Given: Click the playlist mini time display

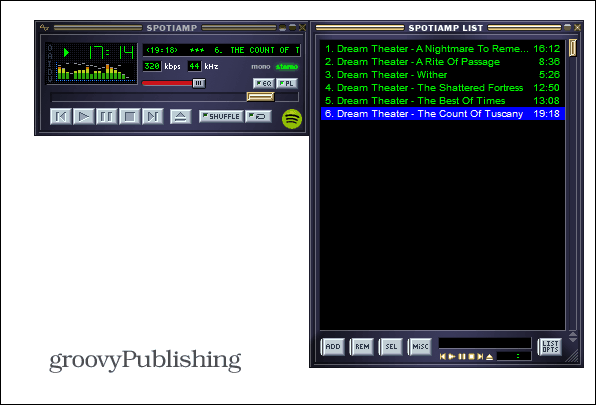Looking at the screenshot, I should (x=514, y=356).
